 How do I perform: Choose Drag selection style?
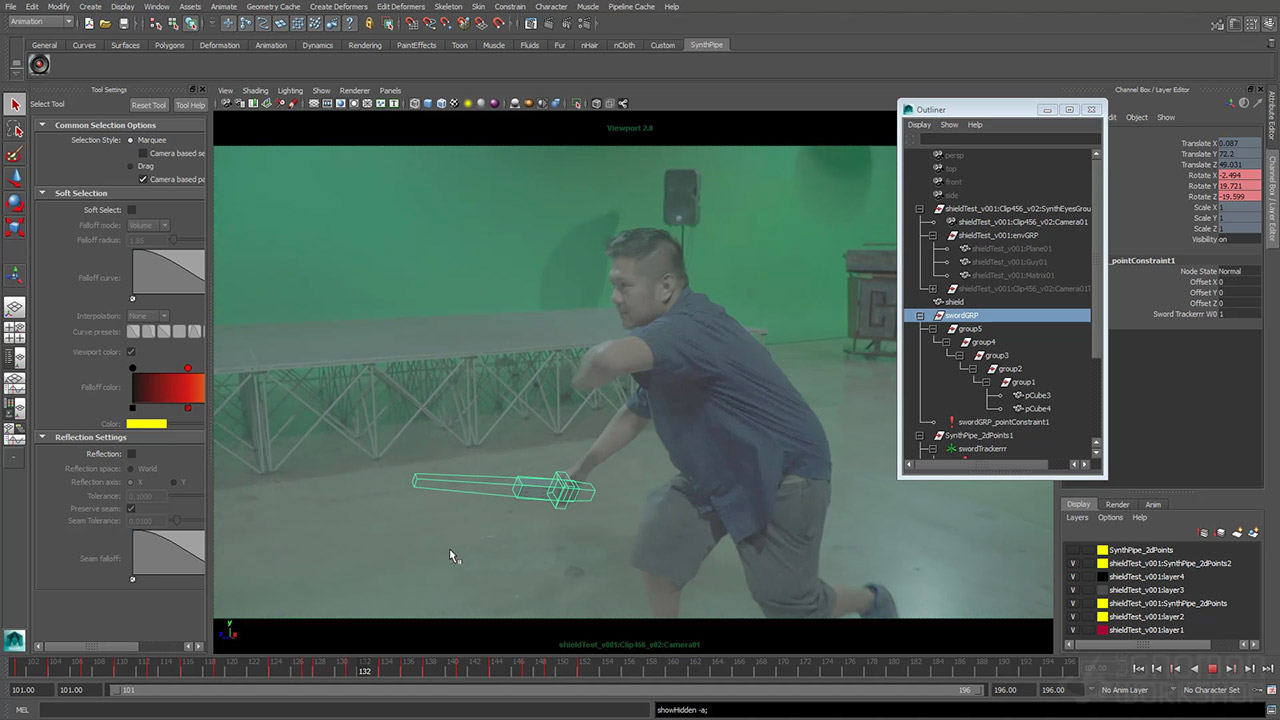(x=131, y=166)
